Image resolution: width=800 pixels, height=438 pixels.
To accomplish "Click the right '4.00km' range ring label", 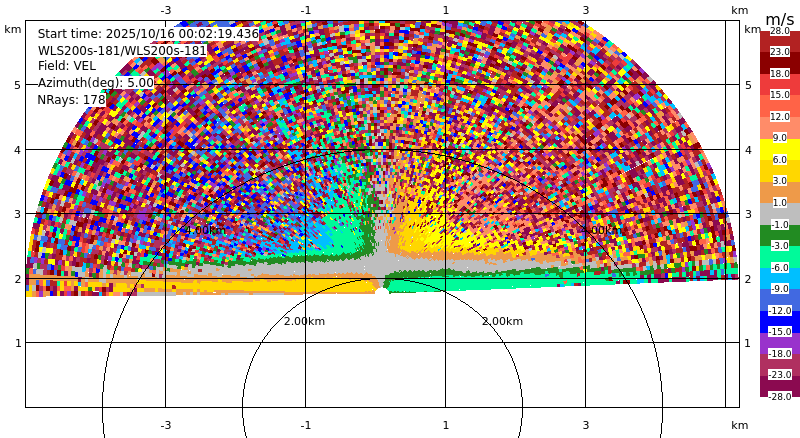I will 602,230.
